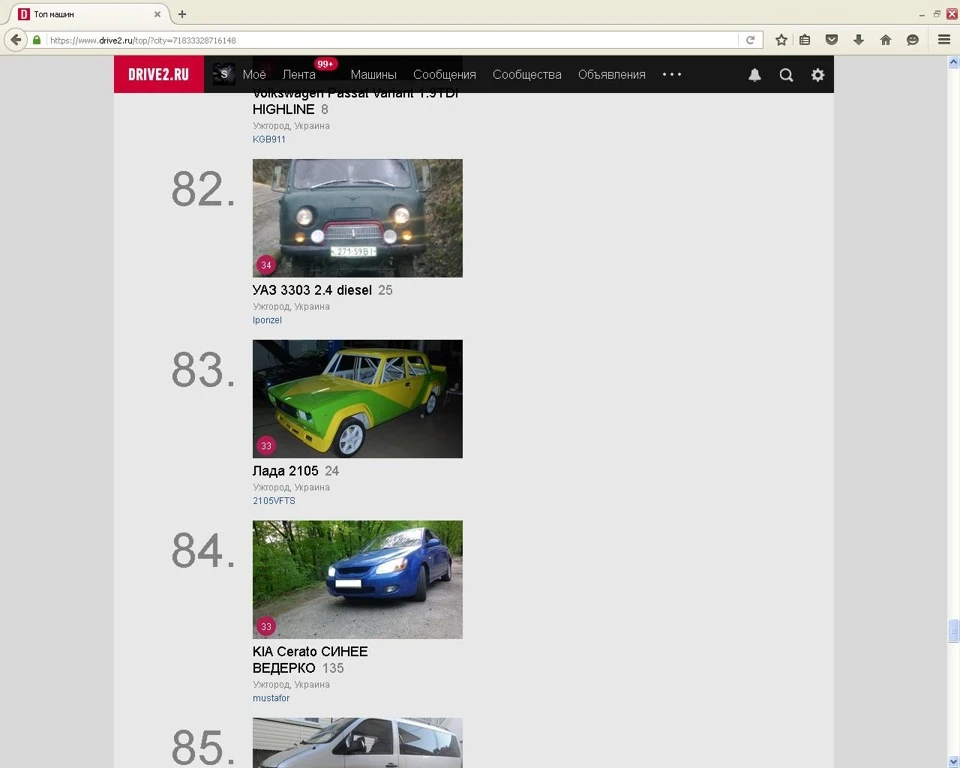This screenshot has width=960, height=768.
Task: Click the 33 badge on Лада photo
Action: tap(266, 446)
